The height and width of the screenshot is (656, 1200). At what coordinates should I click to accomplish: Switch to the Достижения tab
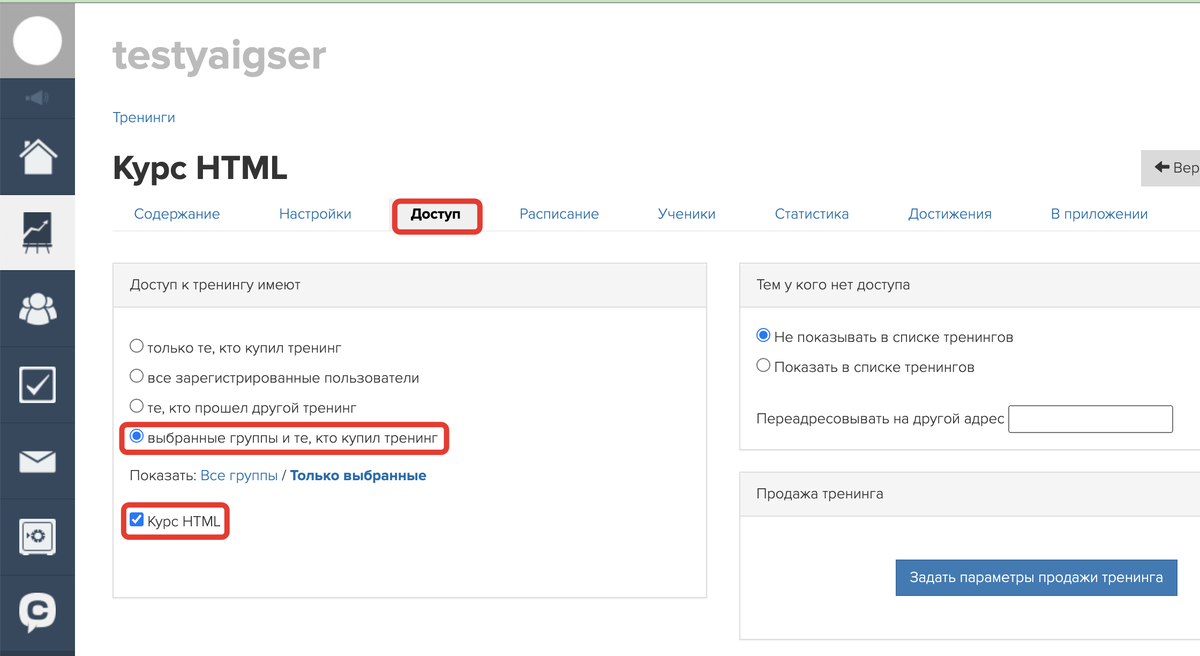950,214
